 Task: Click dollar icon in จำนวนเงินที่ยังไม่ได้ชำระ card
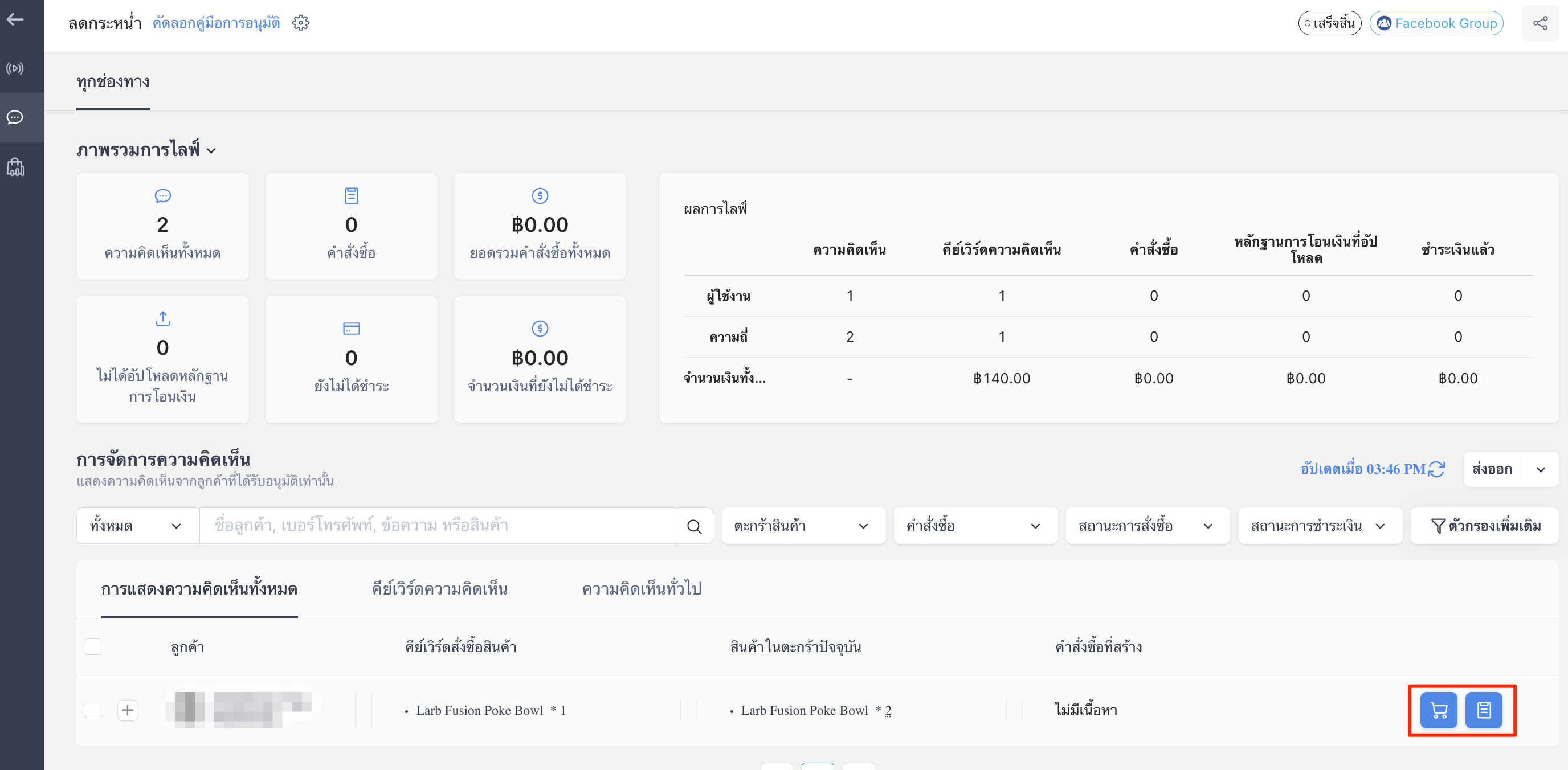540,329
